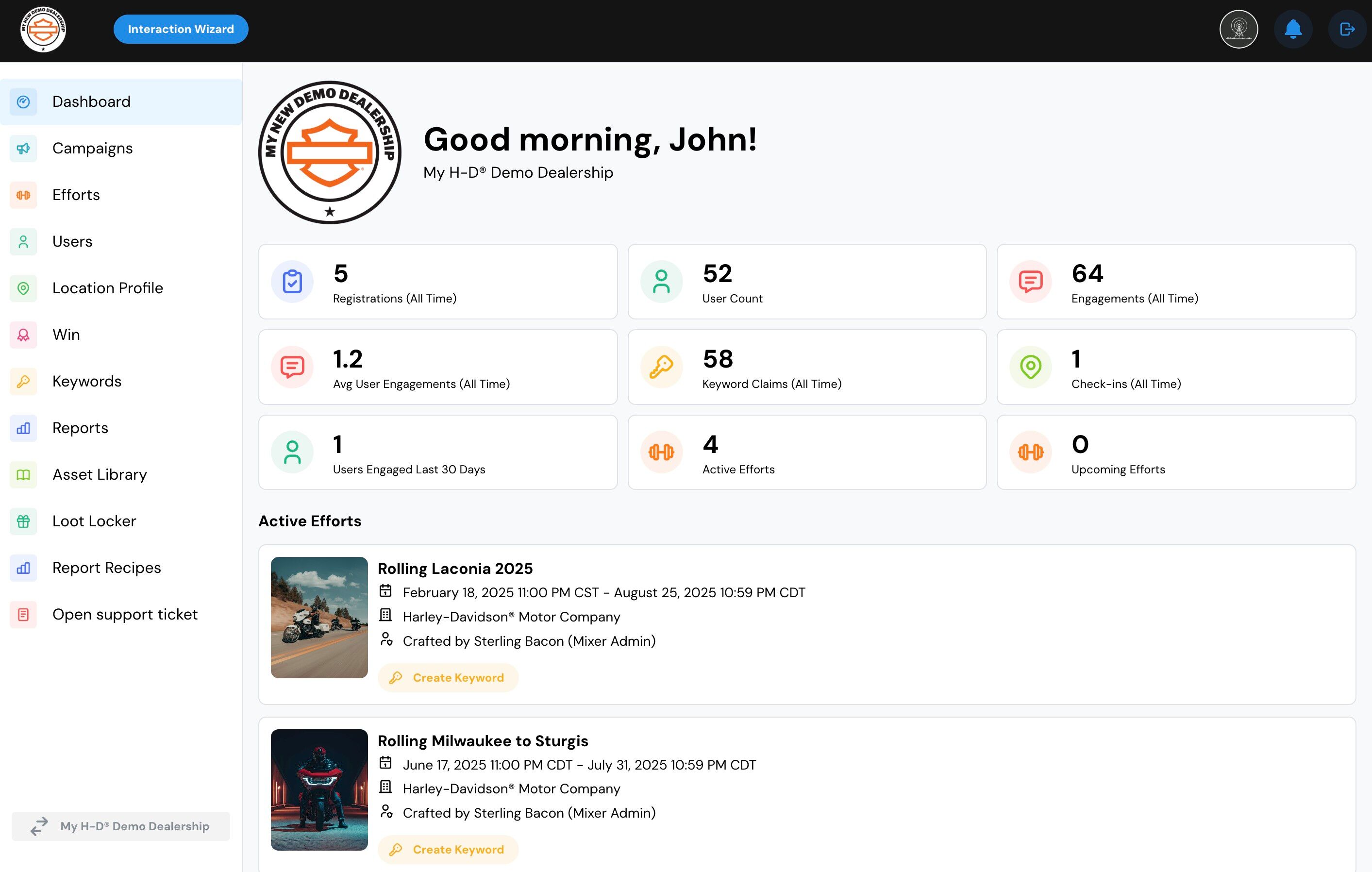
Task: Click the logout icon in header
Action: click(x=1346, y=29)
